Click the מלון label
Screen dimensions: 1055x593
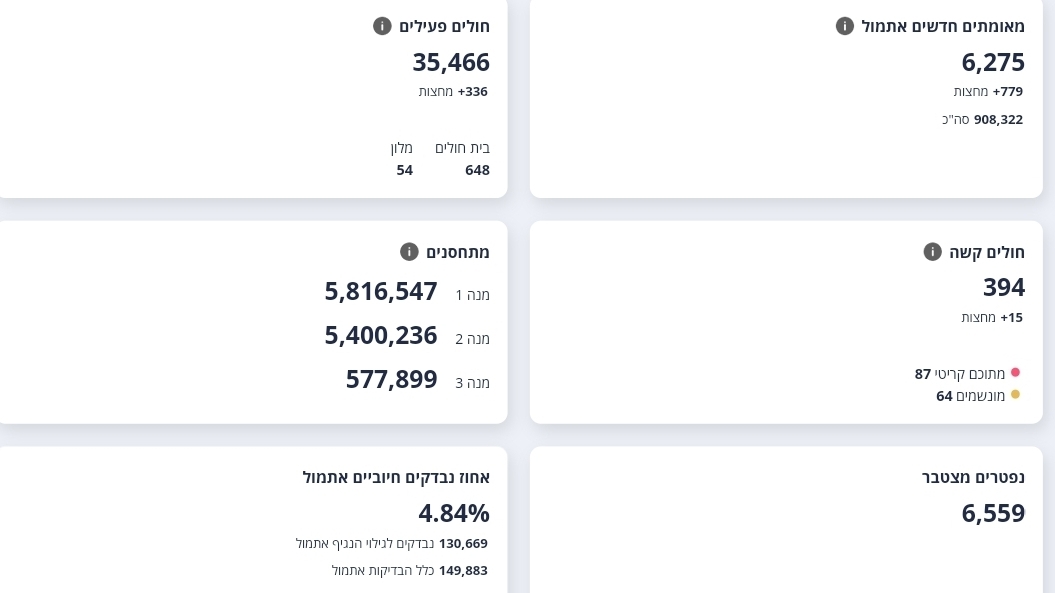[401, 148]
